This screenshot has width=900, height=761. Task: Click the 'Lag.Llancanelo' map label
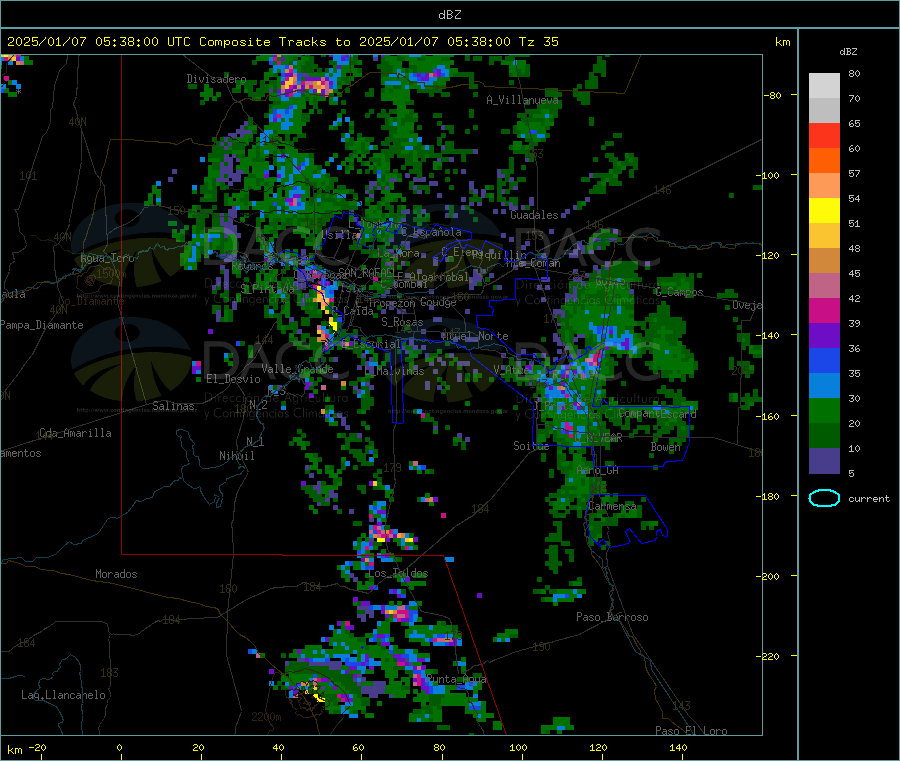[x=64, y=696]
